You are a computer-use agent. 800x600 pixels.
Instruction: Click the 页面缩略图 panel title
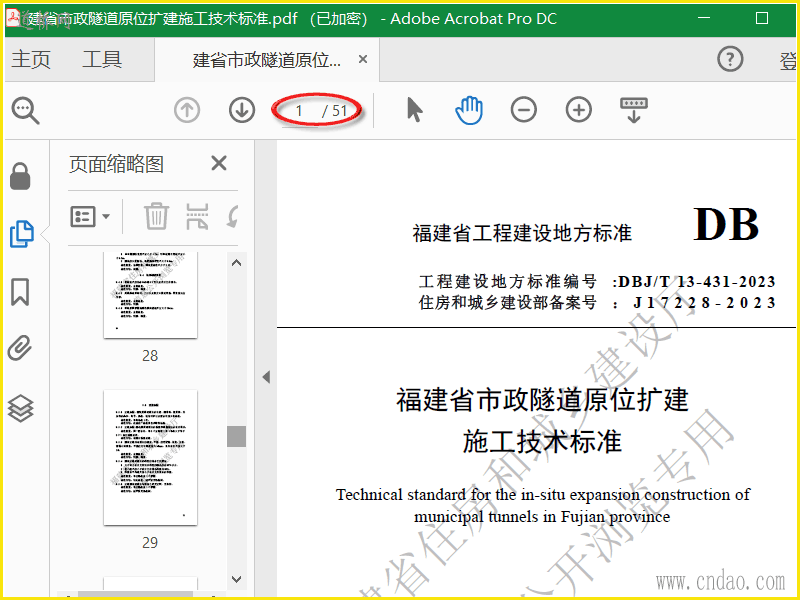(x=116, y=164)
